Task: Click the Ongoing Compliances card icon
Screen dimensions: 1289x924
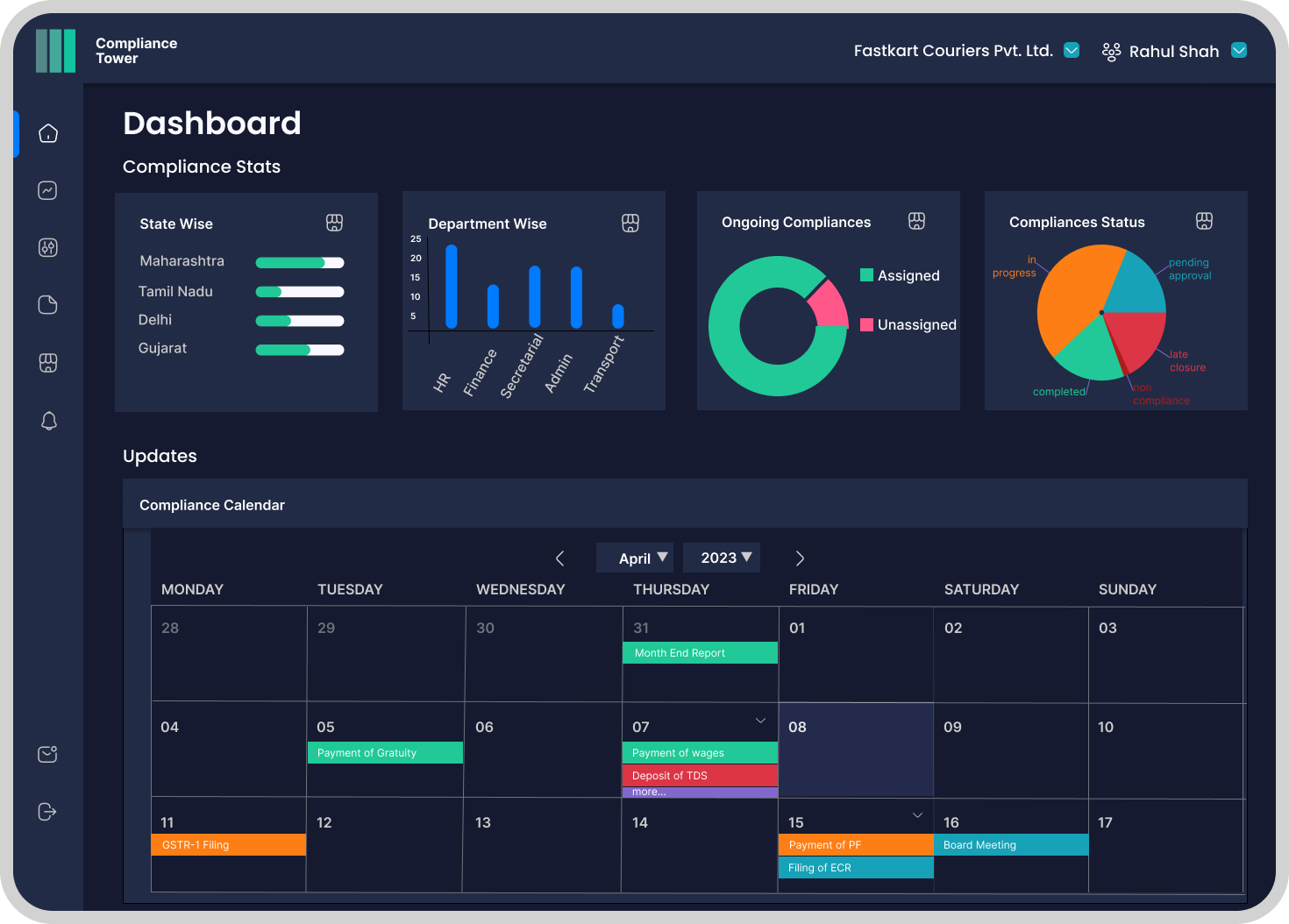Action: pos(916,221)
